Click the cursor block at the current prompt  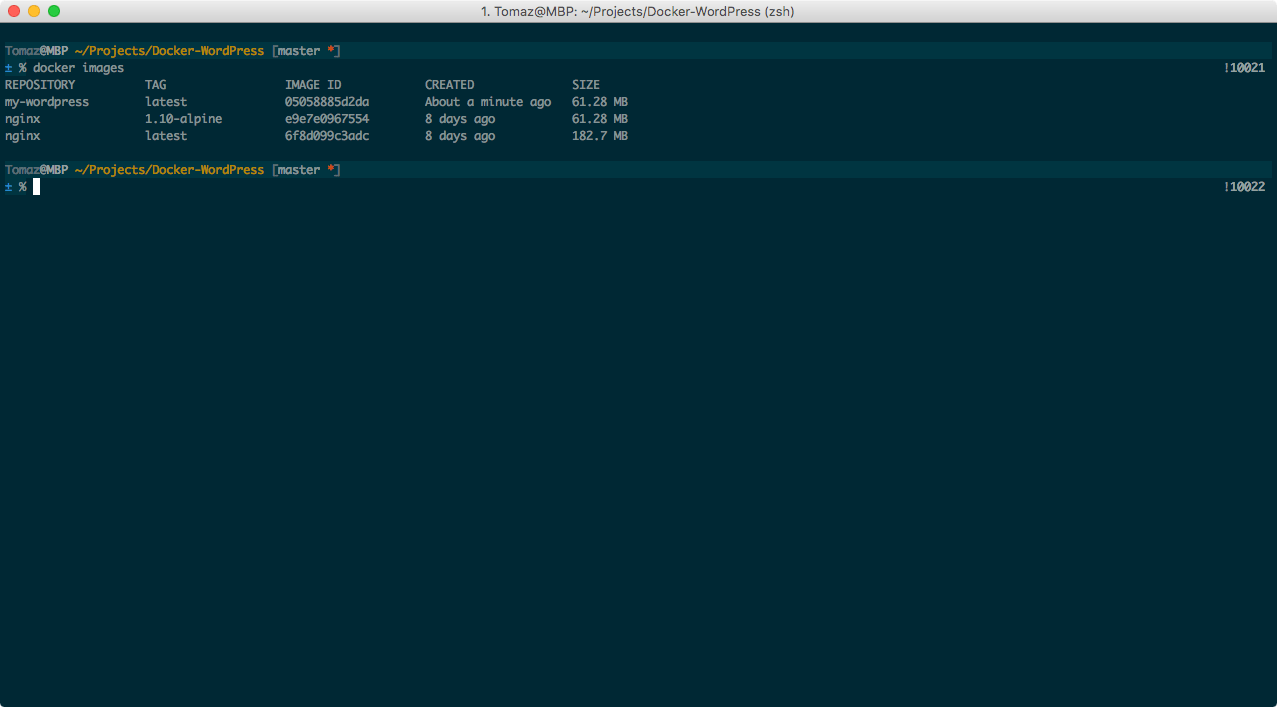click(36, 187)
